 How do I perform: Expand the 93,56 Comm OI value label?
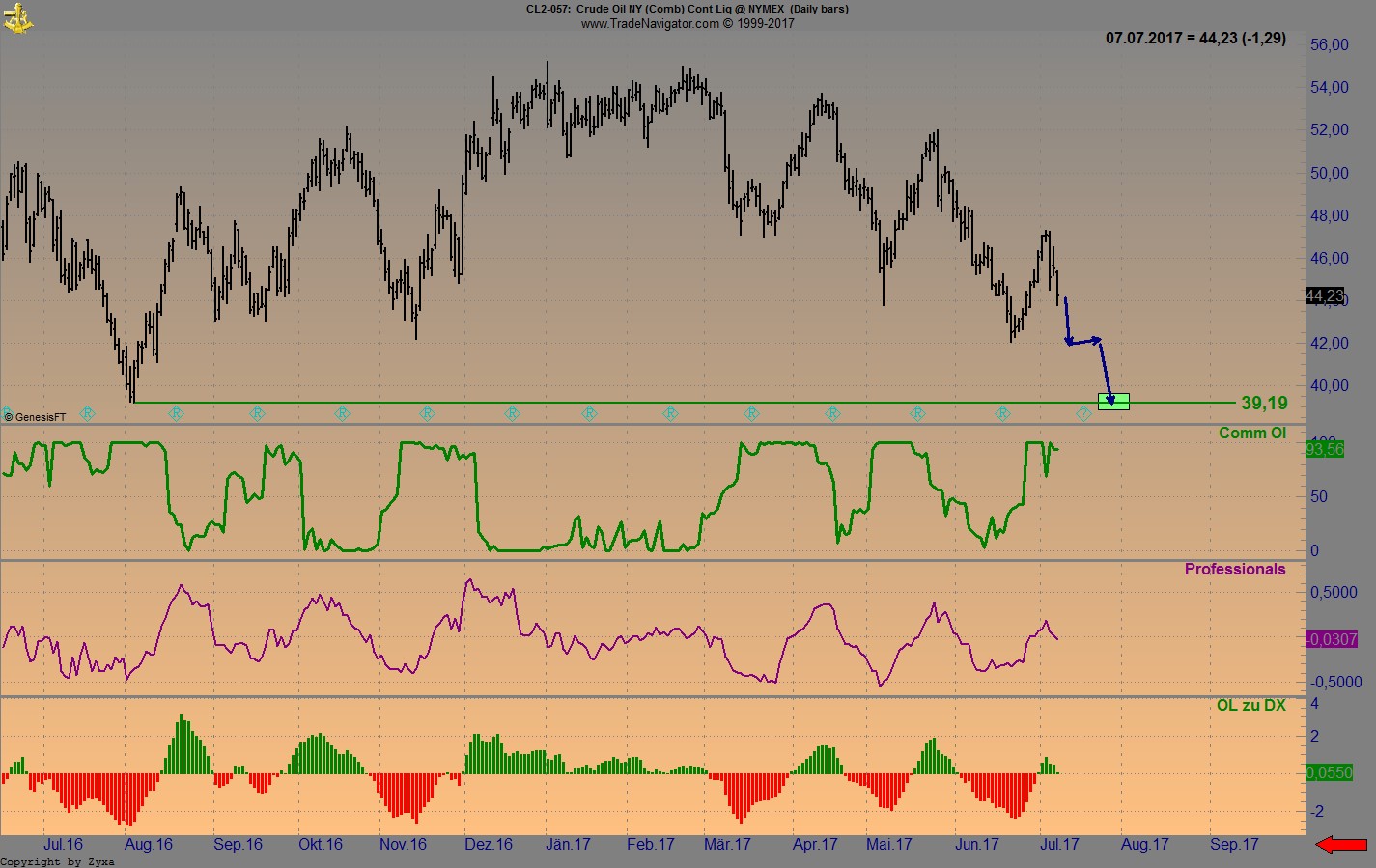click(x=1324, y=448)
